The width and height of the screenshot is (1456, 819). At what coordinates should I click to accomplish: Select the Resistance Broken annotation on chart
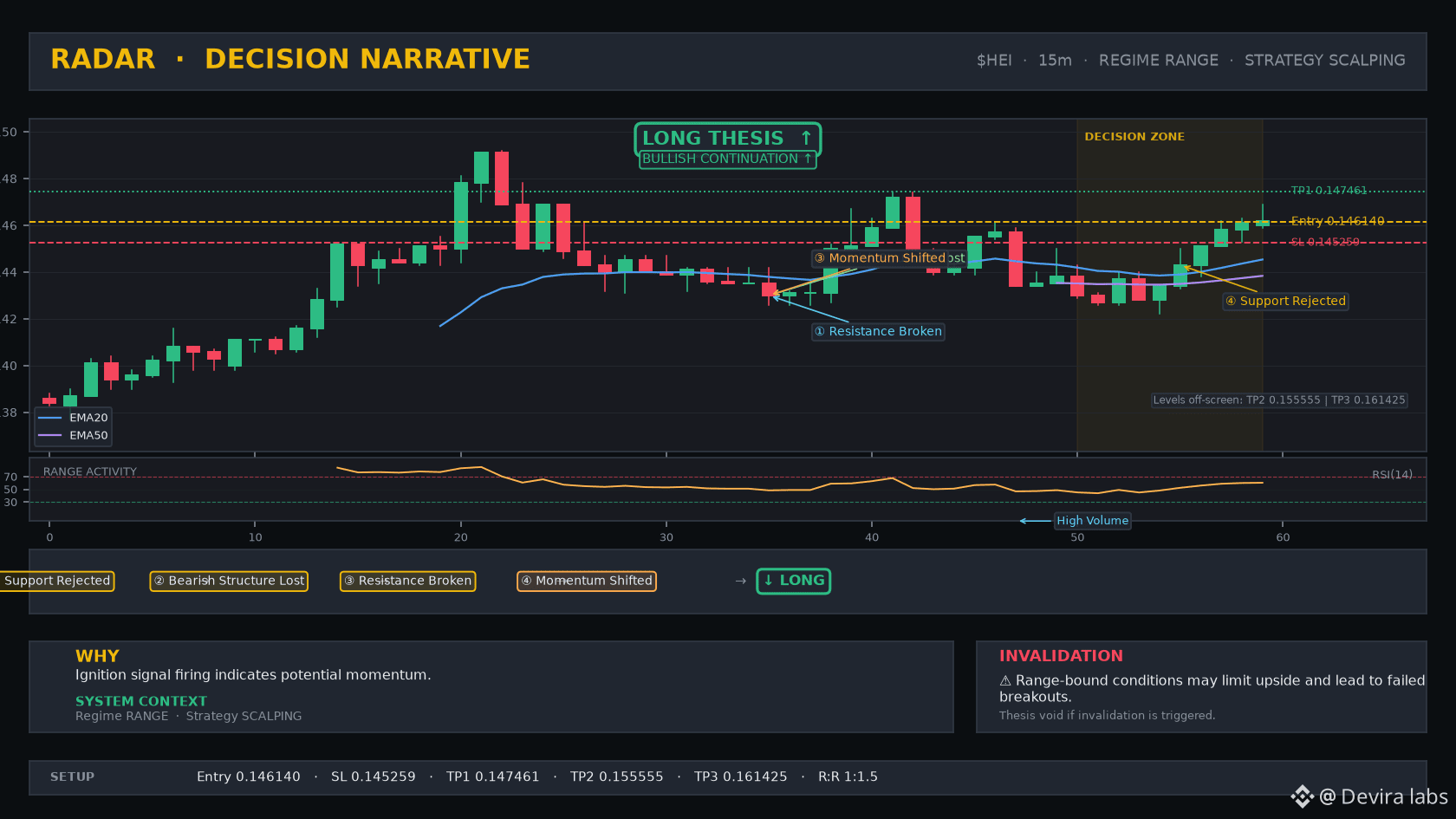[x=878, y=332]
